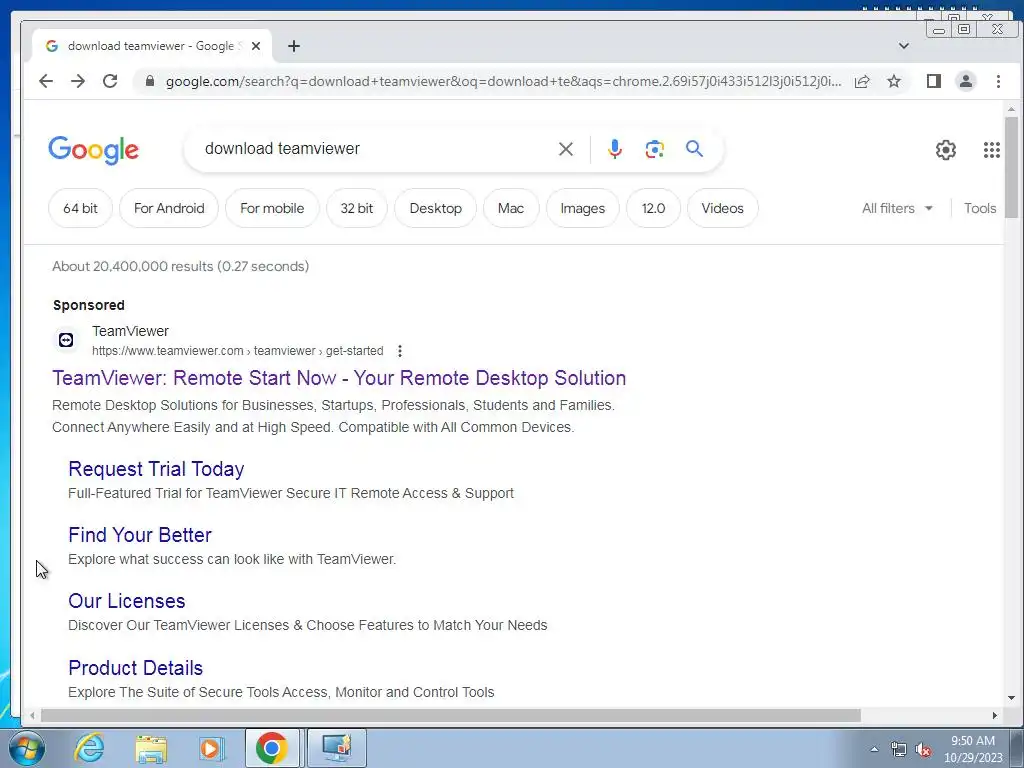Click the network tray icon
The width and height of the screenshot is (1024, 768).
[x=899, y=750]
